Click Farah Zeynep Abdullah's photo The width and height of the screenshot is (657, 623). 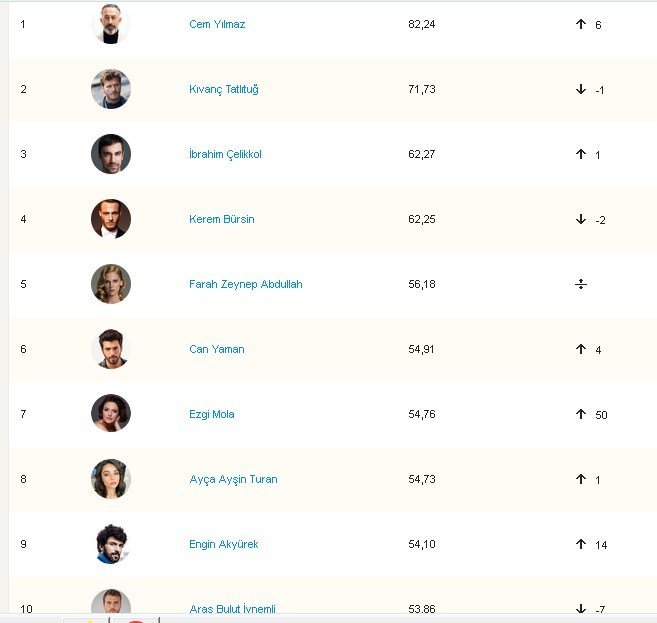110,284
